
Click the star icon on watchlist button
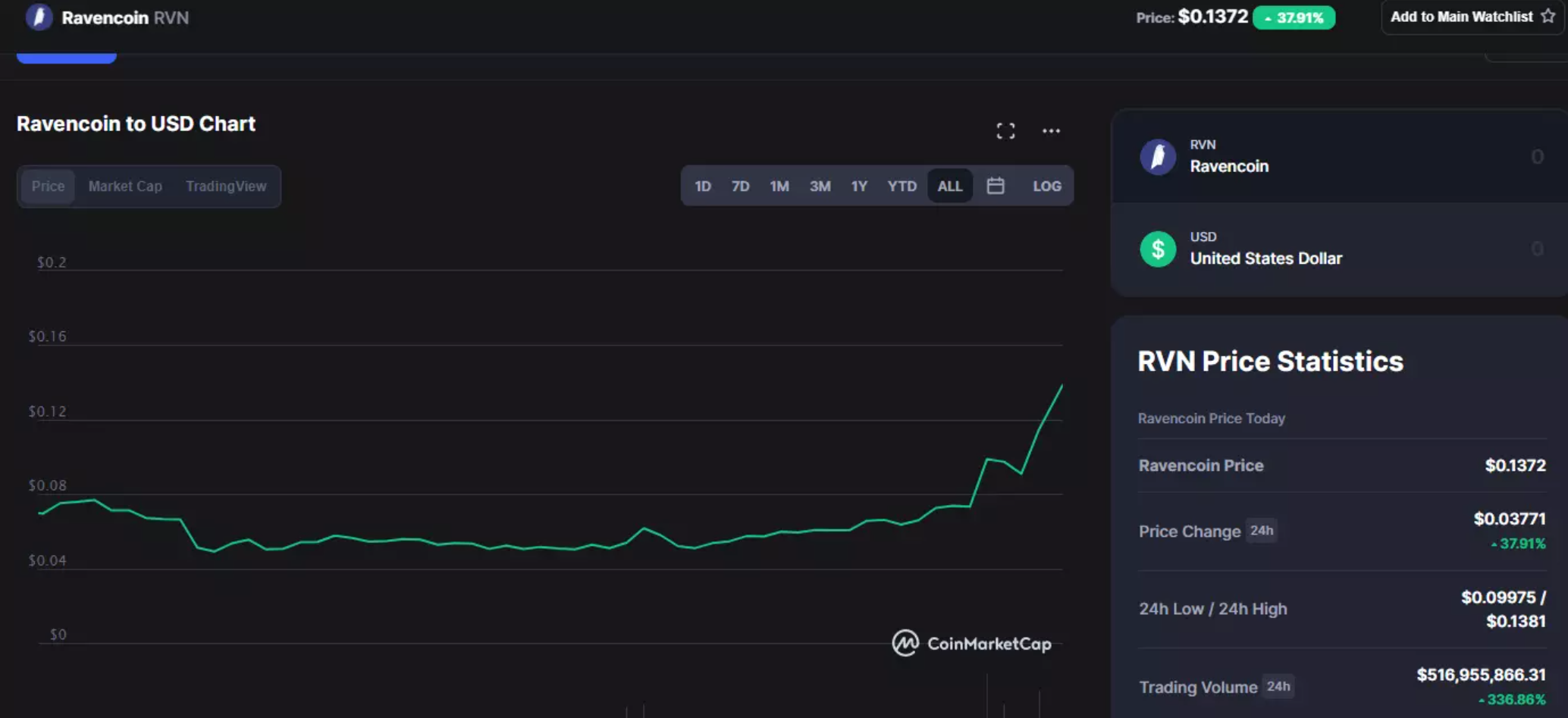tap(1548, 16)
